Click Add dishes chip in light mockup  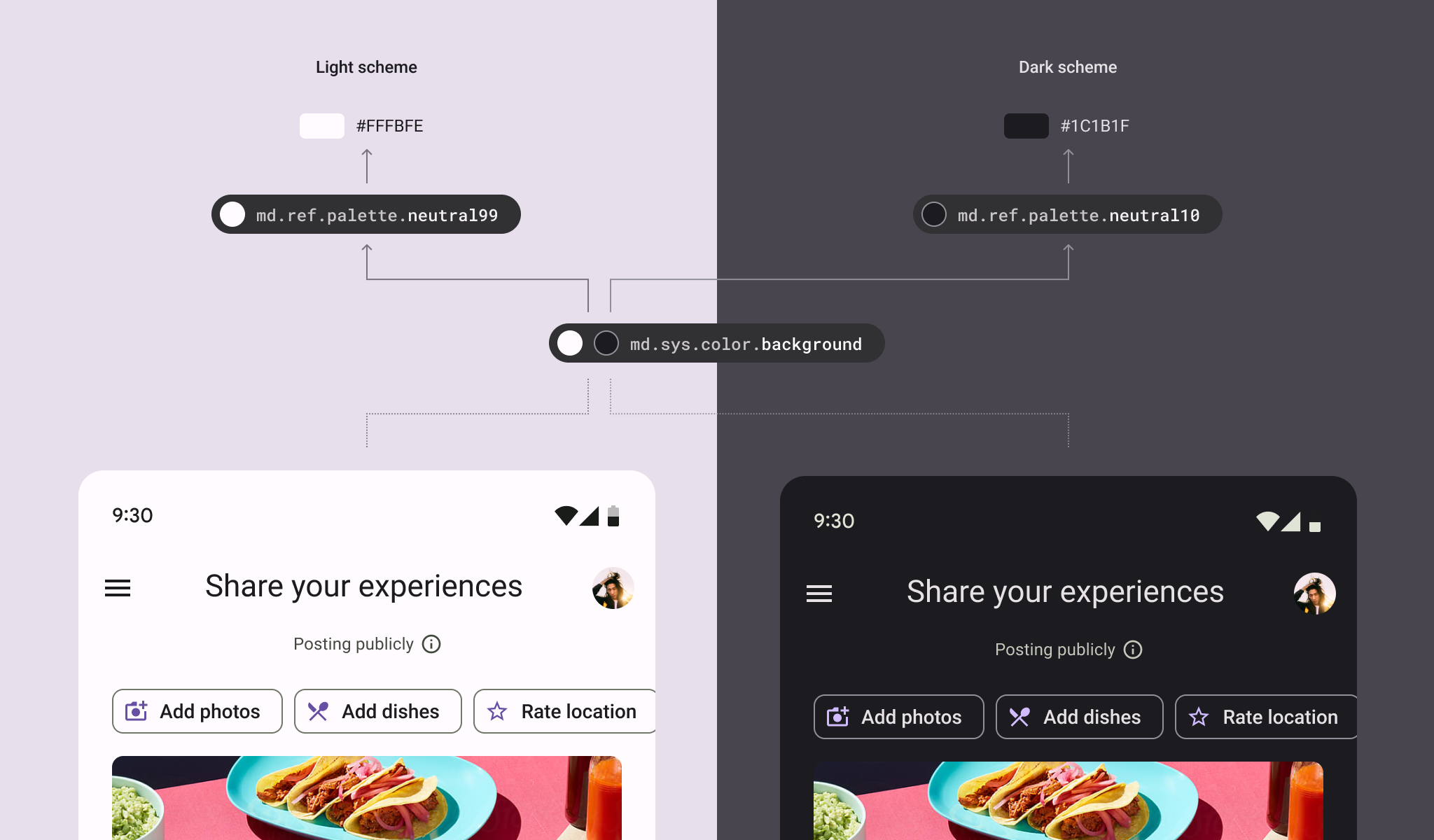[x=378, y=711]
